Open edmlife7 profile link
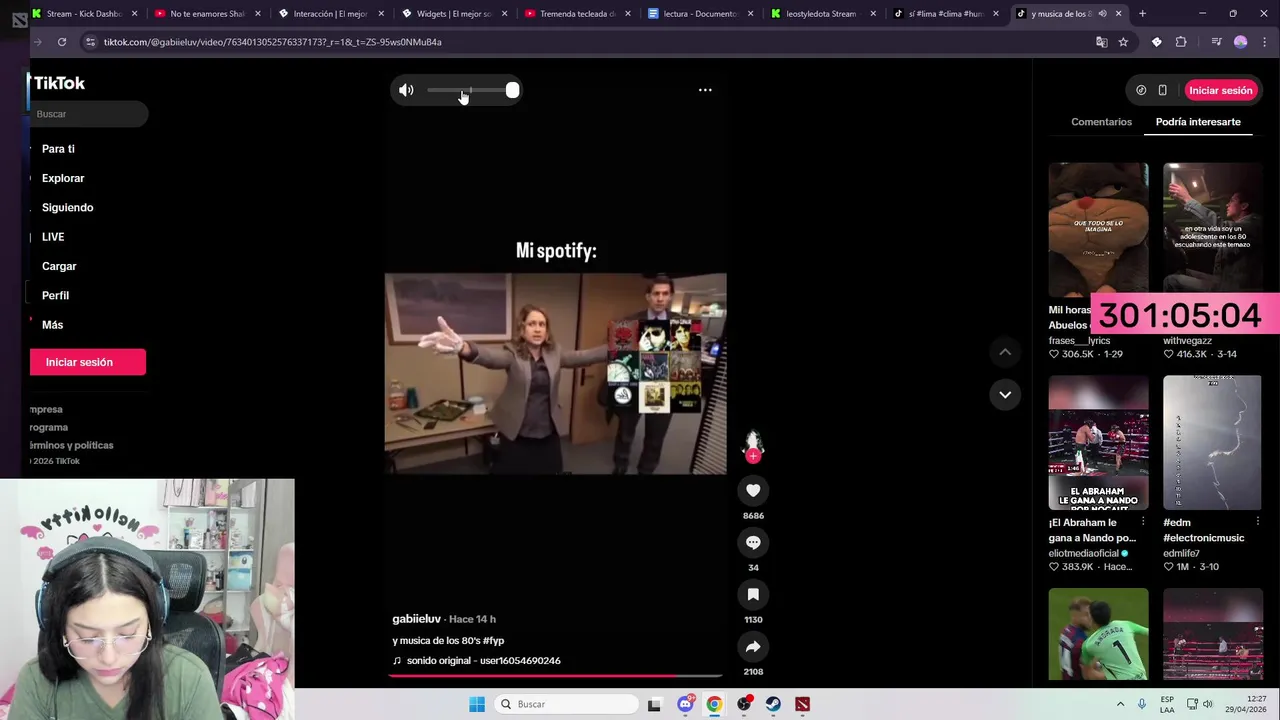Image resolution: width=1280 pixels, height=720 pixels. point(1181,553)
